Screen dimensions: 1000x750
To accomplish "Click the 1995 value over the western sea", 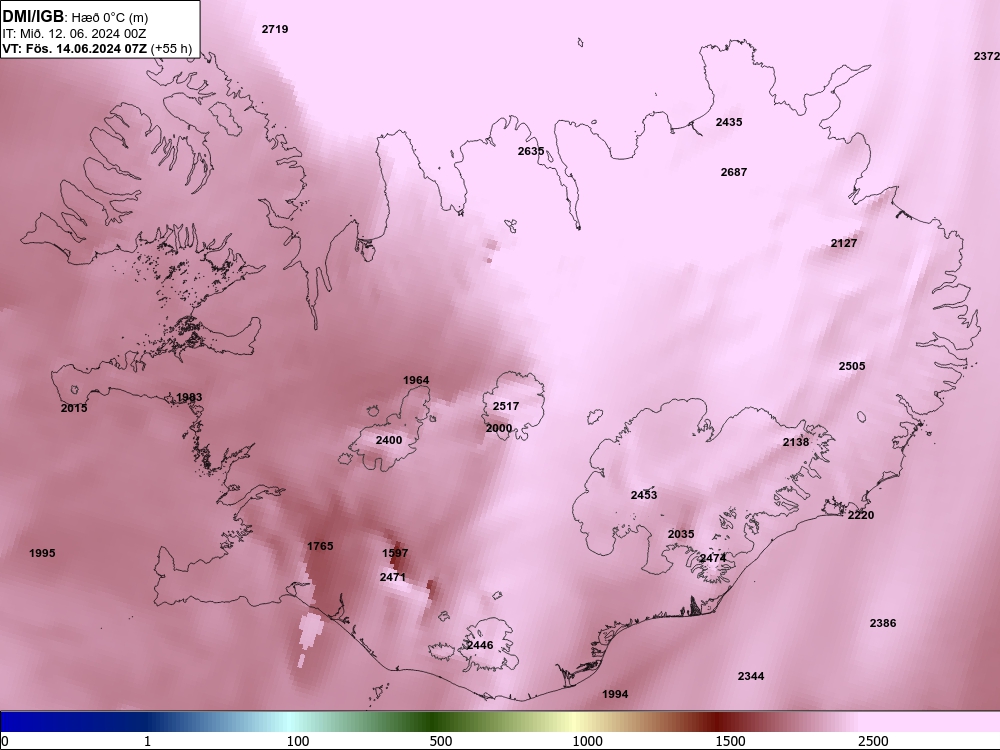I will [42, 553].
